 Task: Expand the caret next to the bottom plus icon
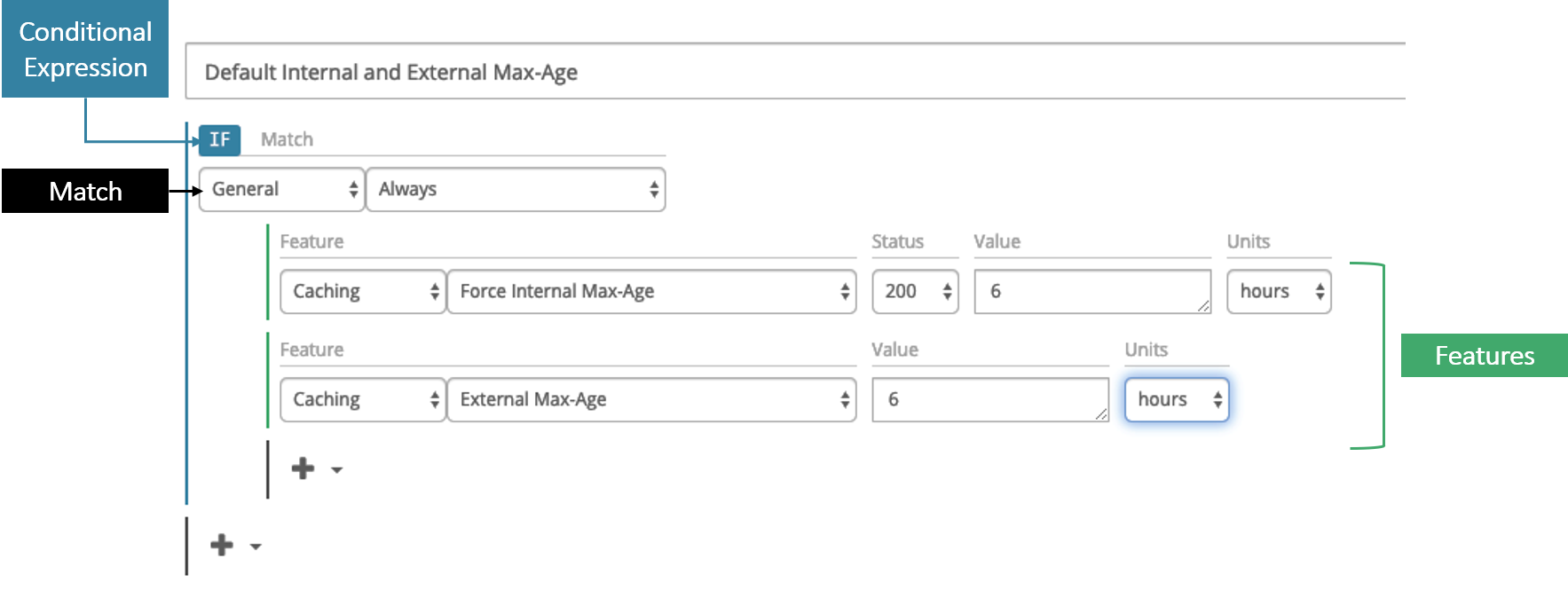256,547
